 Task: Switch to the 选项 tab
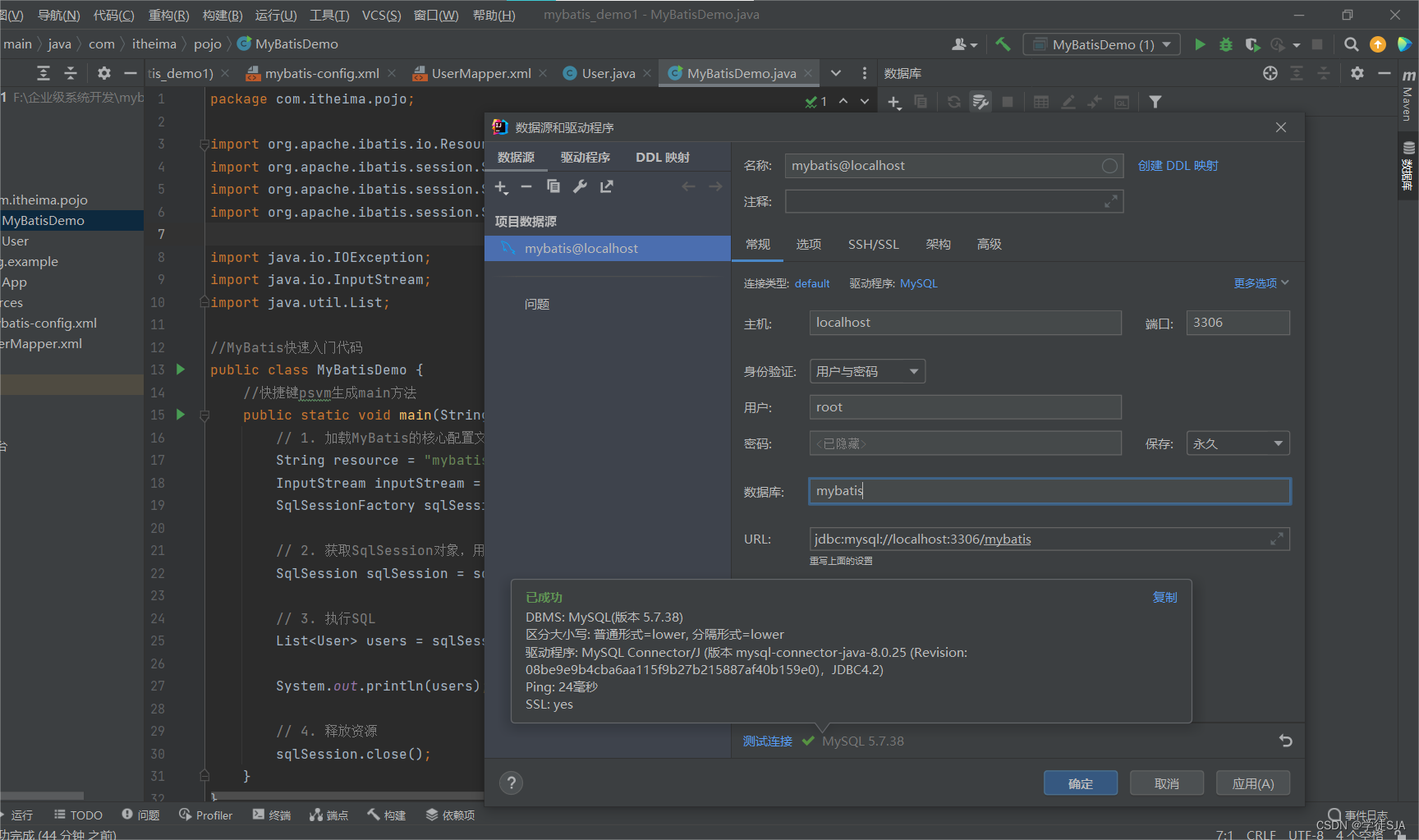(x=809, y=244)
